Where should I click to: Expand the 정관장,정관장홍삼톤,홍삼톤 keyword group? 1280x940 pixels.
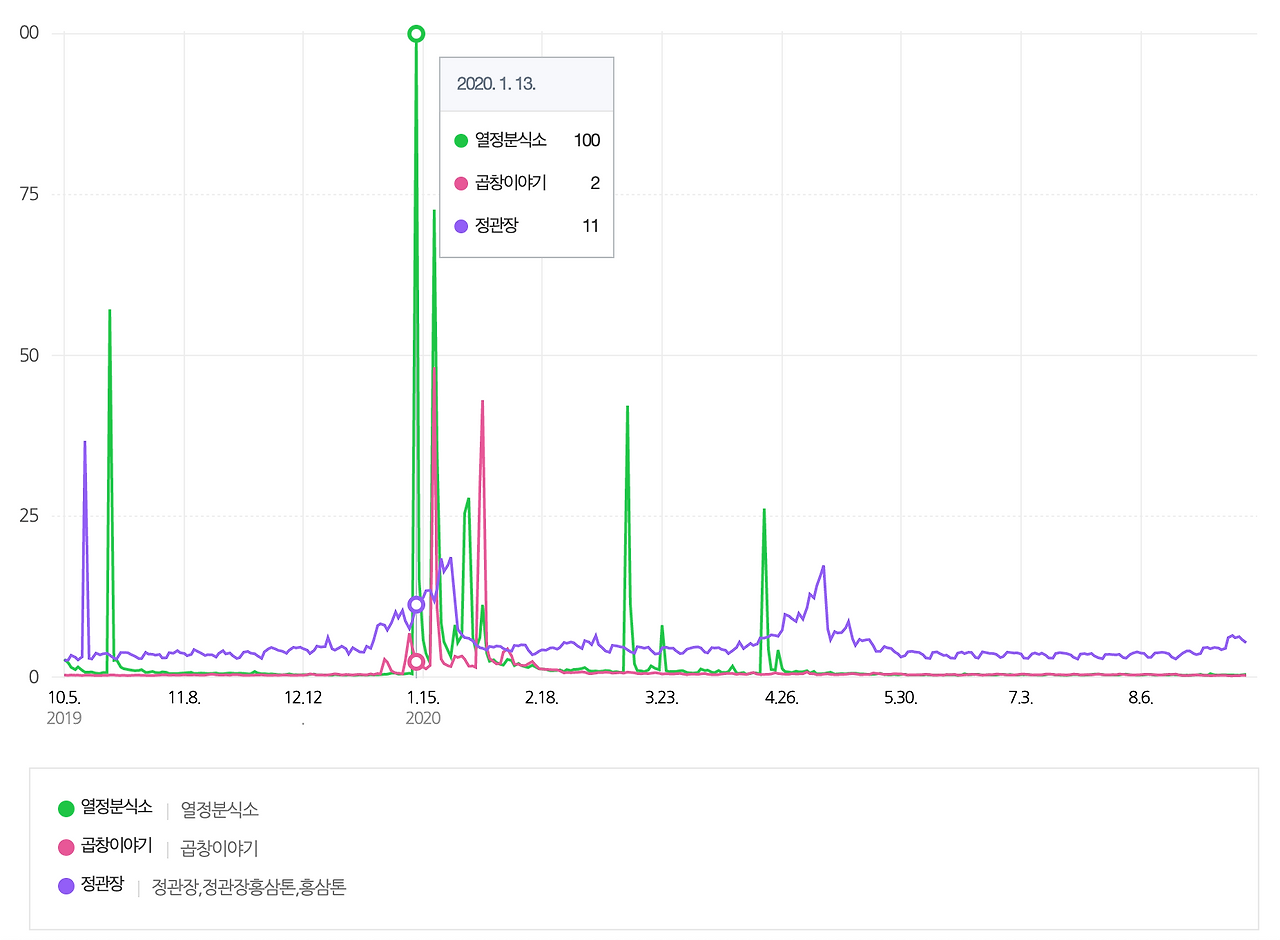pyautogui.click(x=249, y=887)
